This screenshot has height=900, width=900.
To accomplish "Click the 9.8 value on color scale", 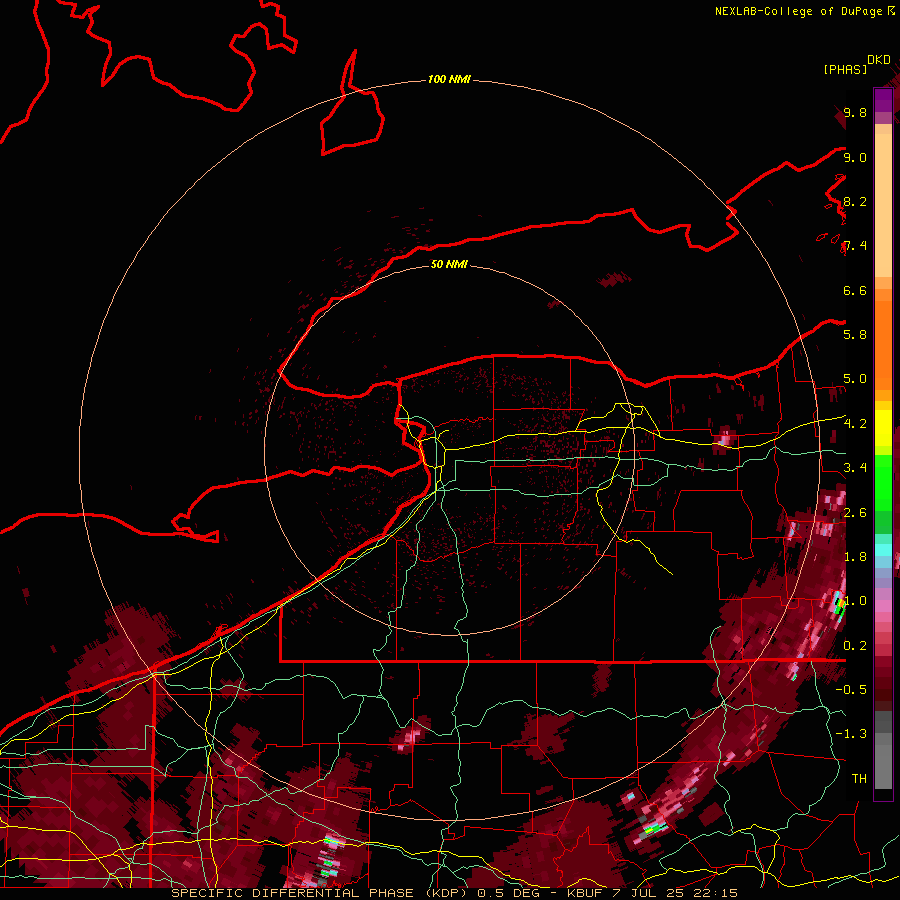I will coord(855,113).
